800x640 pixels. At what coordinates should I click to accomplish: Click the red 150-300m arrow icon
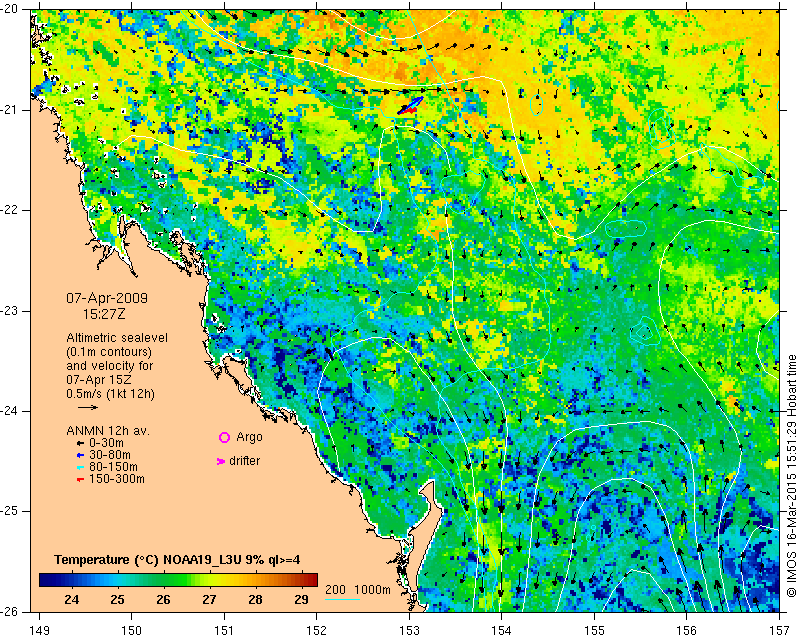[80, 480]
